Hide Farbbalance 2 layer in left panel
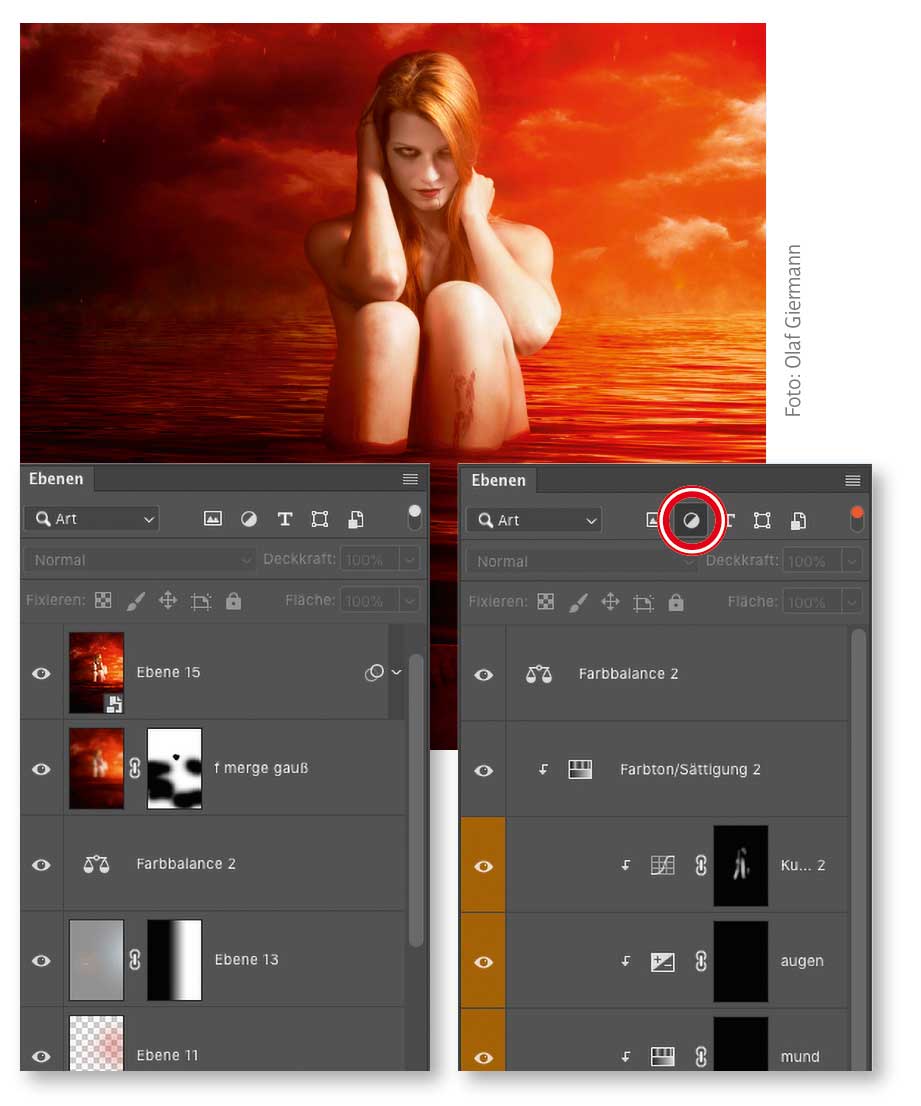The height and width of the screenshot is (1106, 921). (x=42, y=864)
